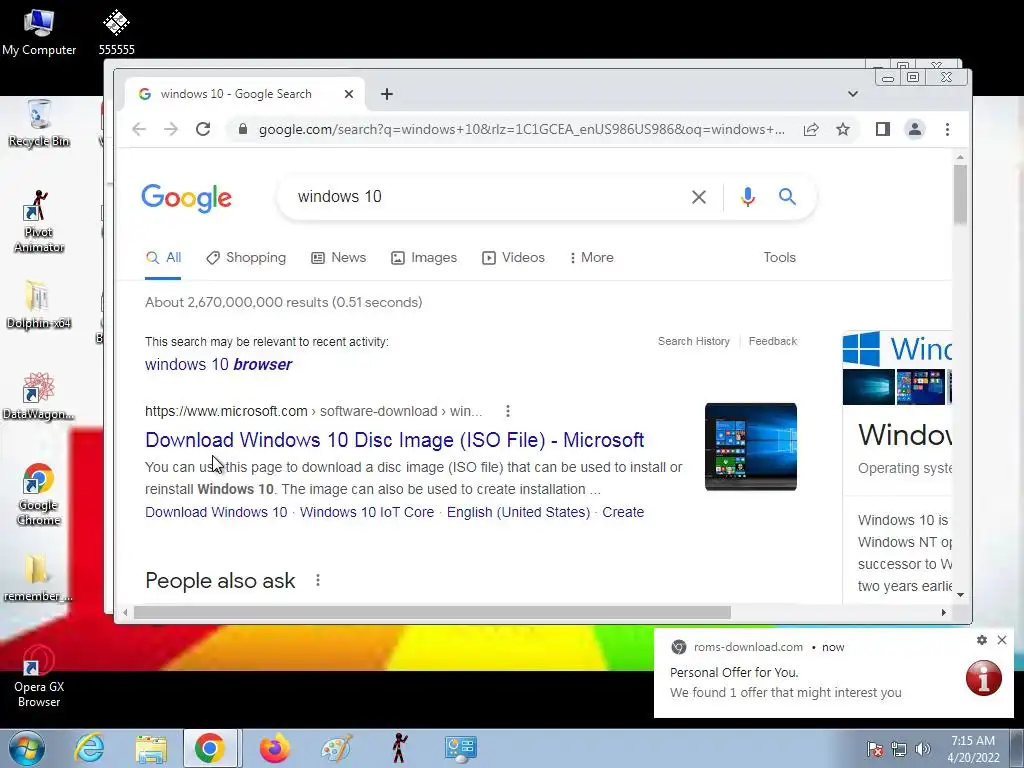Open Windows Explorer from the taskbar
Viewport: 1024px width, 768px height.
pos(152,748)
